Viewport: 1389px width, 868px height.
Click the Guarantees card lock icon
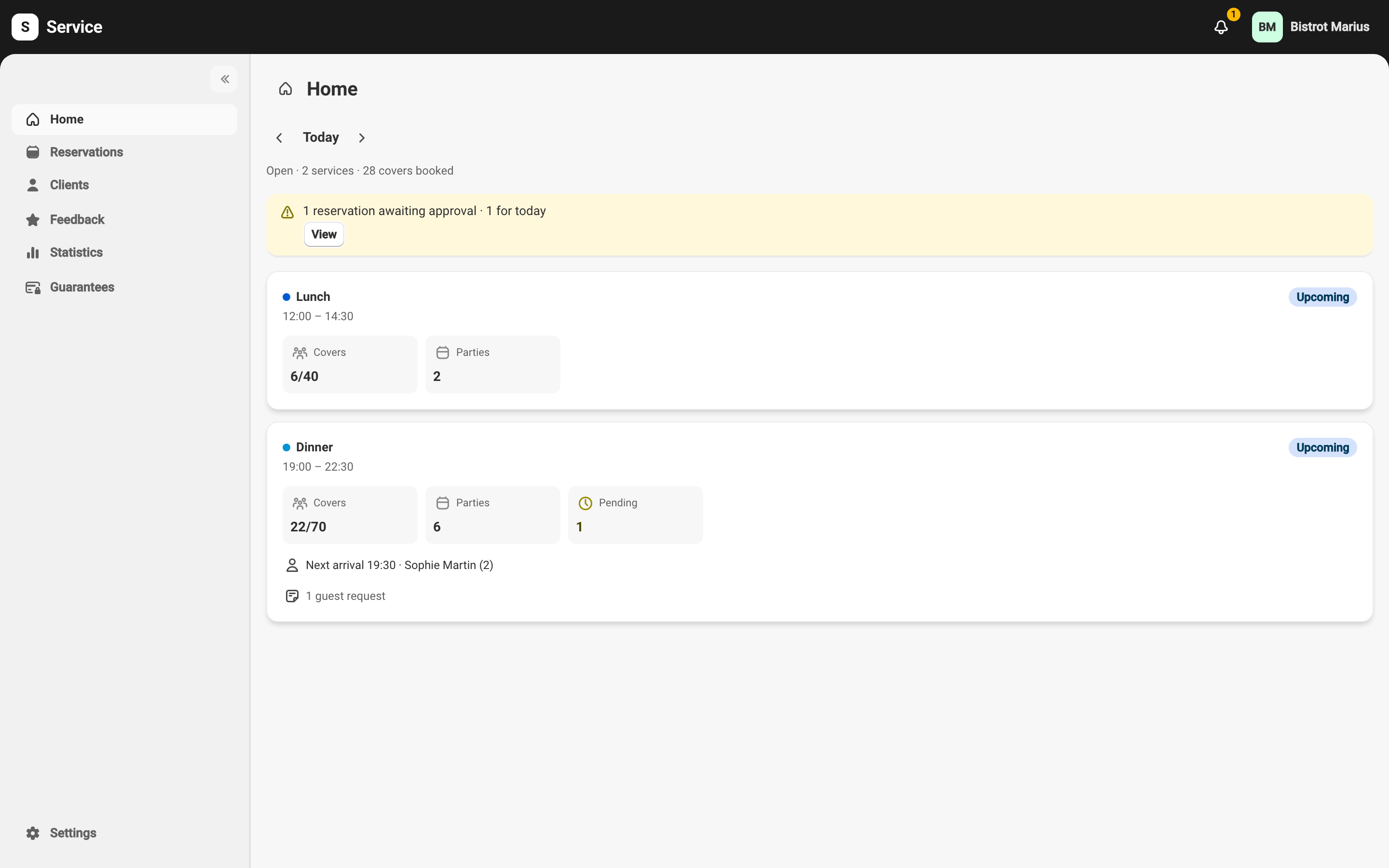tap(33, 287)
